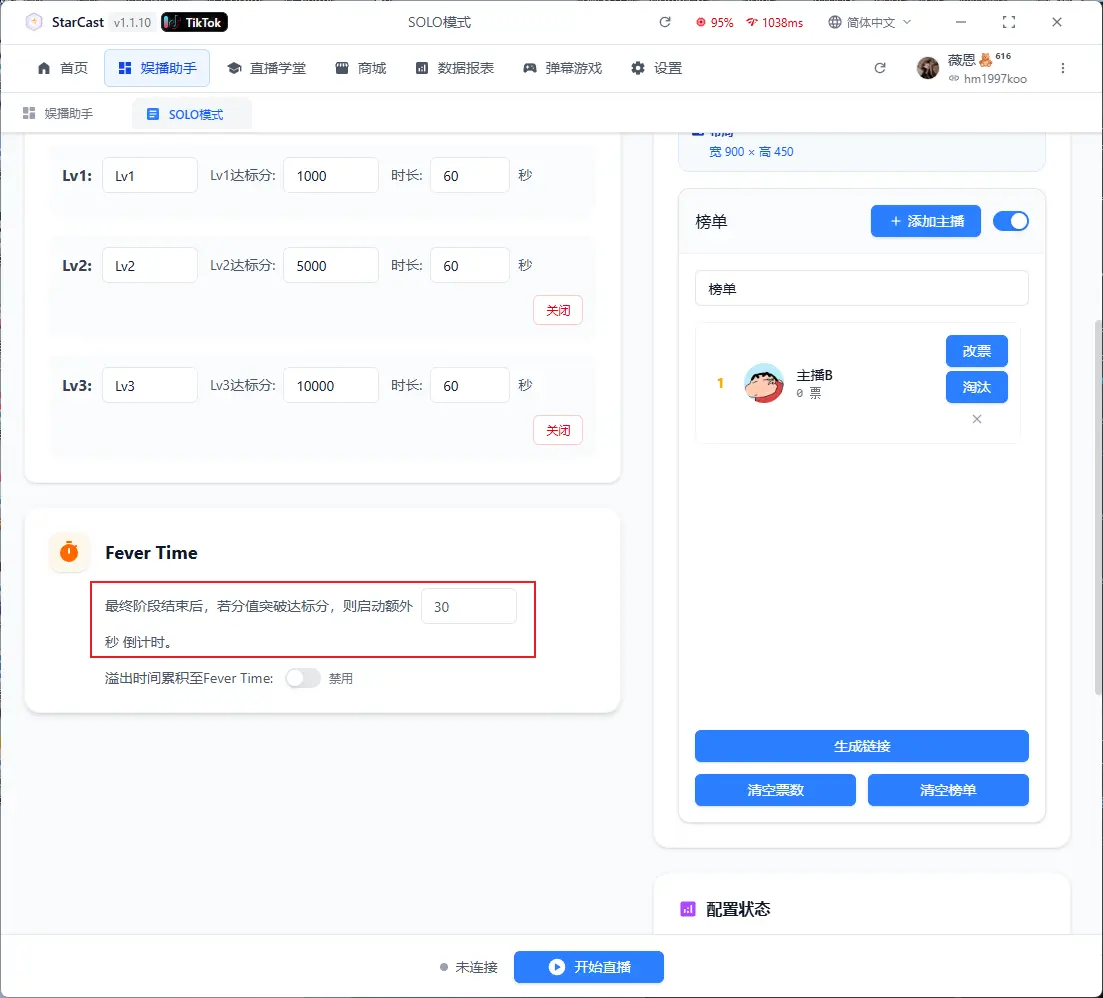
Task: Close the Lv3 level section
Action: [x=557, y=430]
